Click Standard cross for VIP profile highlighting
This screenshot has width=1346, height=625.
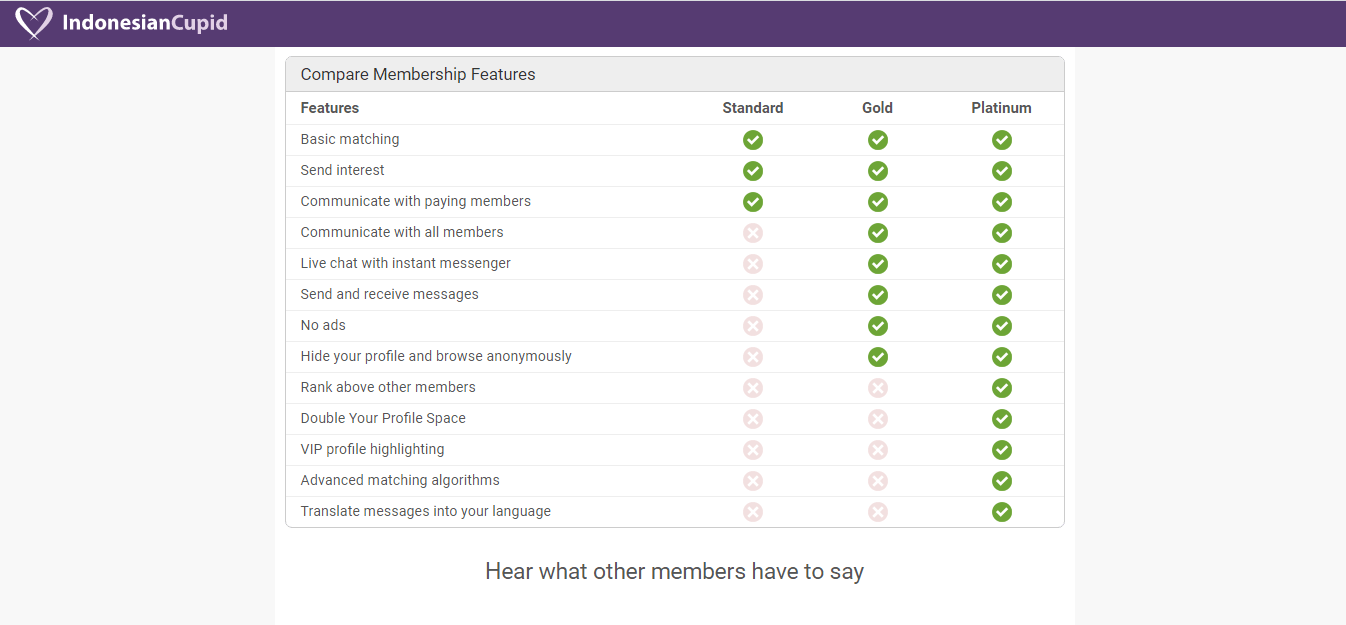click(x=753, y=450)
